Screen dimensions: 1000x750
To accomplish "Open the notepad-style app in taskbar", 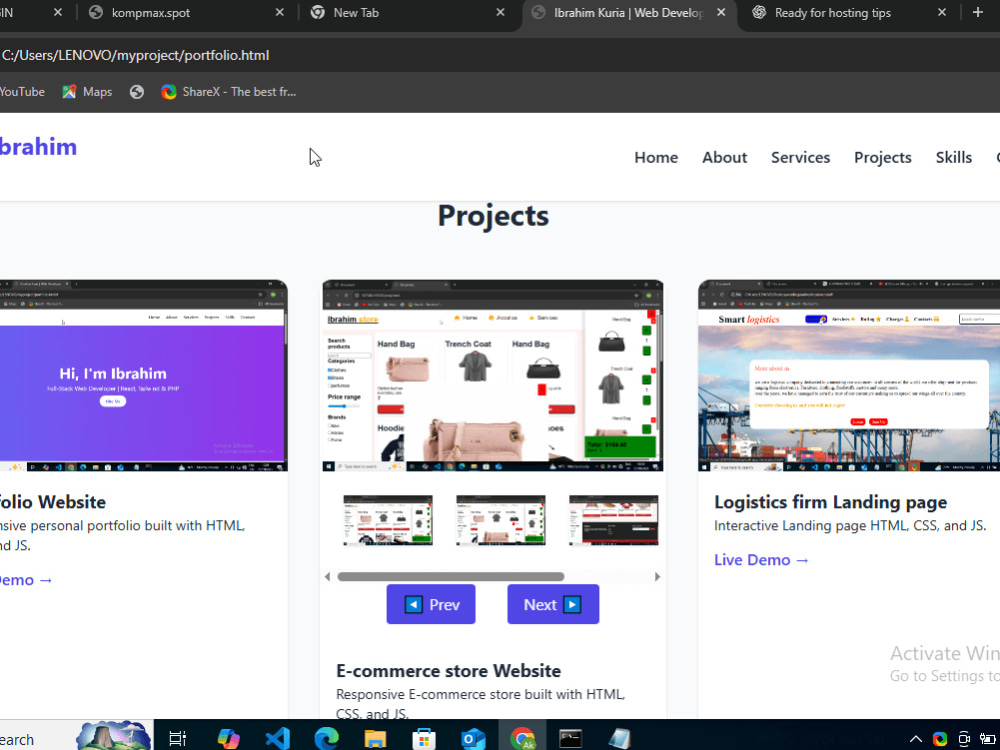I will click(619, 739).
